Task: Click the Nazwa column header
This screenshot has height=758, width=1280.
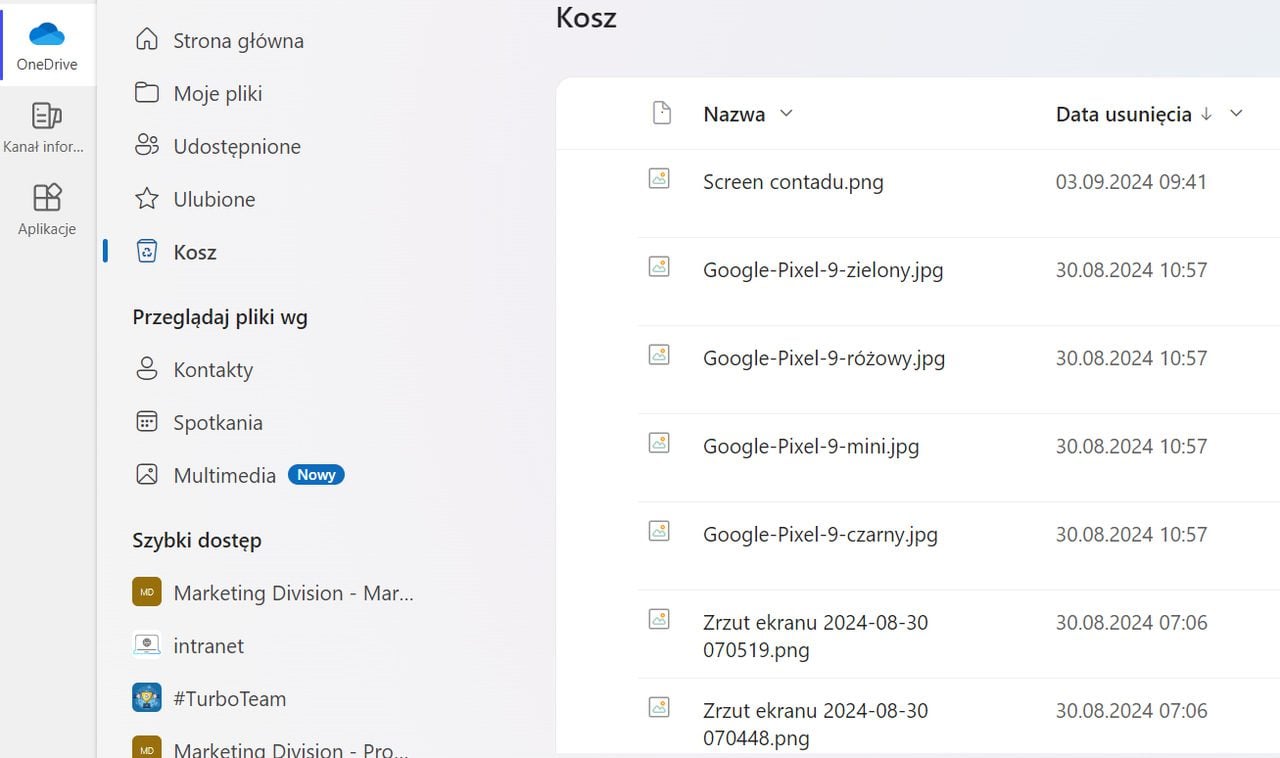Action: (x=734, y=114)
